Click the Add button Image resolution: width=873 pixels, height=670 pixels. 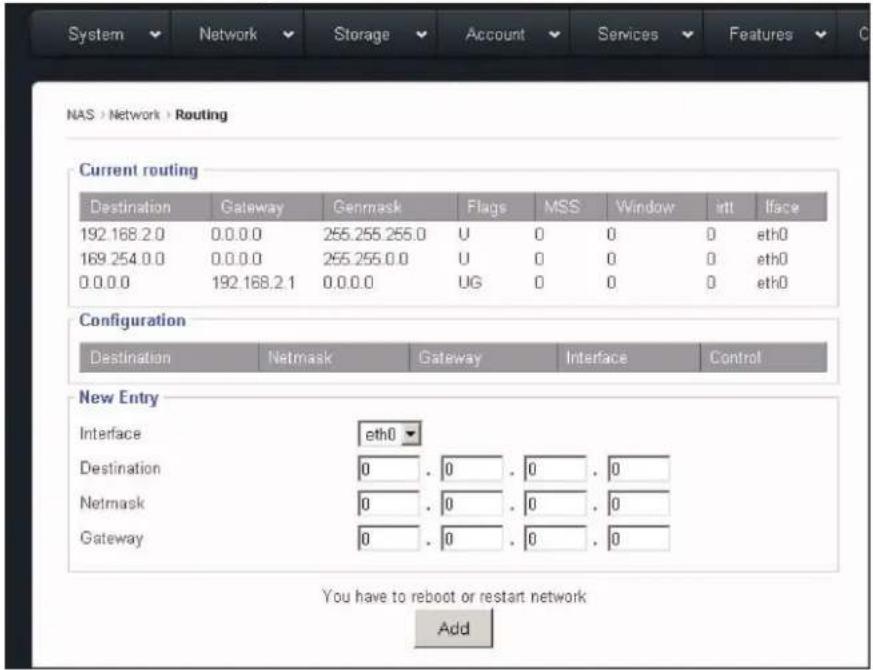click(453, 628)
